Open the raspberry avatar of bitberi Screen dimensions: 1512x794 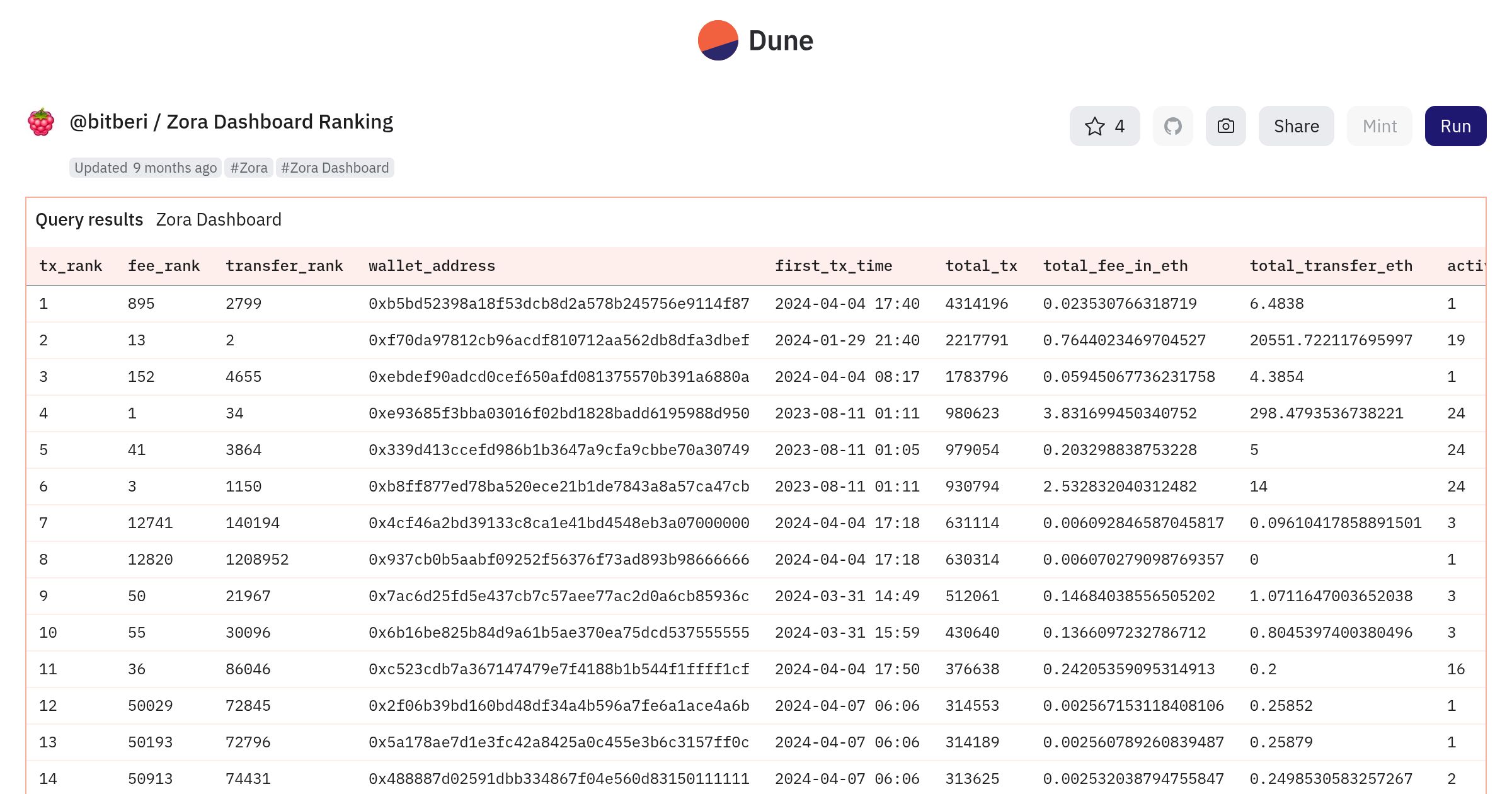point(41,122)
